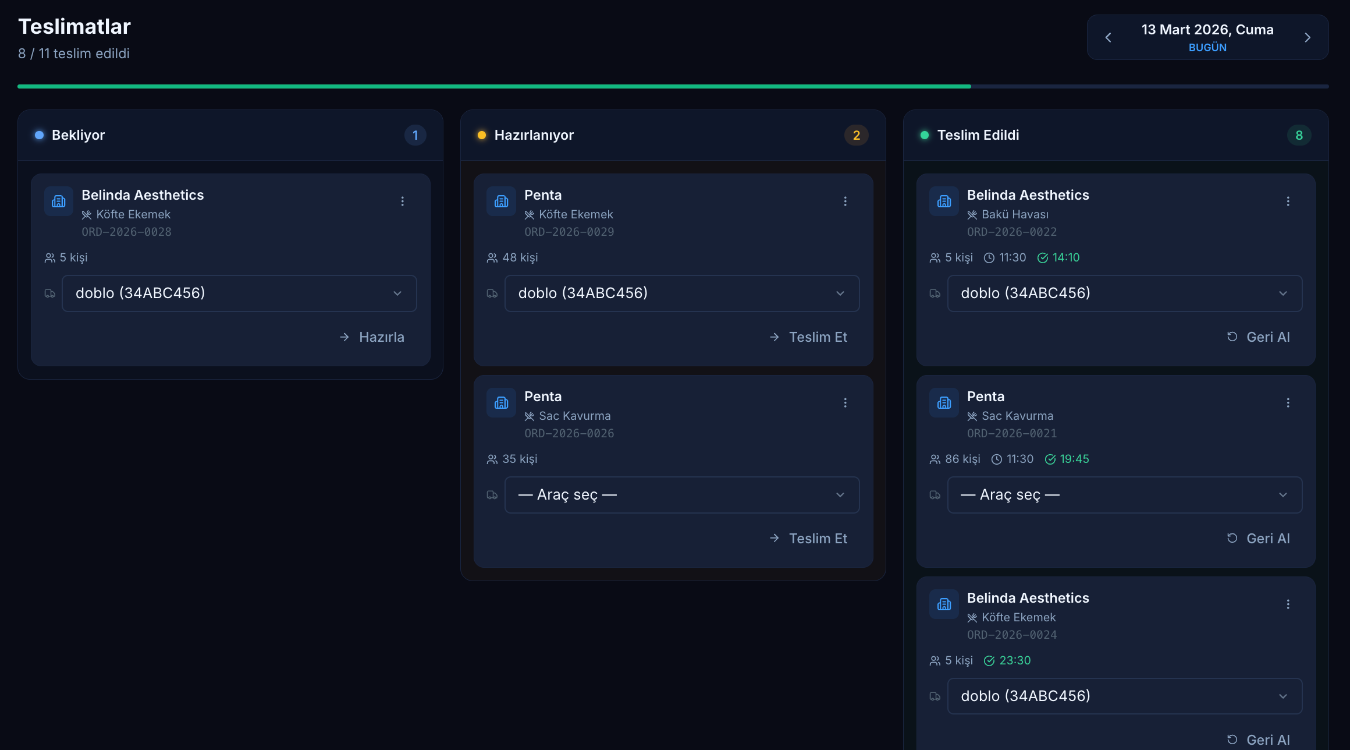Viewport: 1350px width, 750px height.
Task: Click the delivery progress bar
Action: coord(673,86)
